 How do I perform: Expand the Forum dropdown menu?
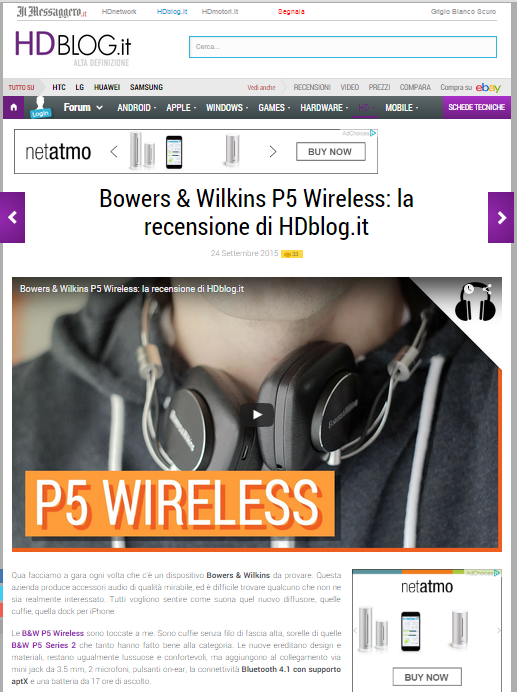pos(83,107)
